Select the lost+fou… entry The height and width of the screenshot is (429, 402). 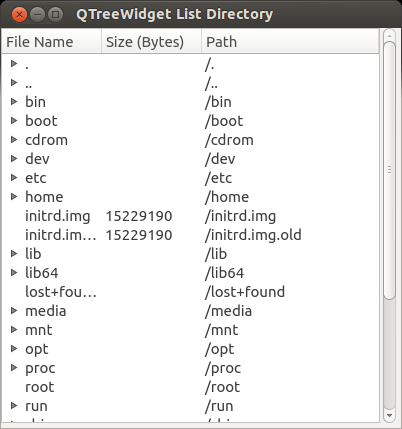pos(61,292)
